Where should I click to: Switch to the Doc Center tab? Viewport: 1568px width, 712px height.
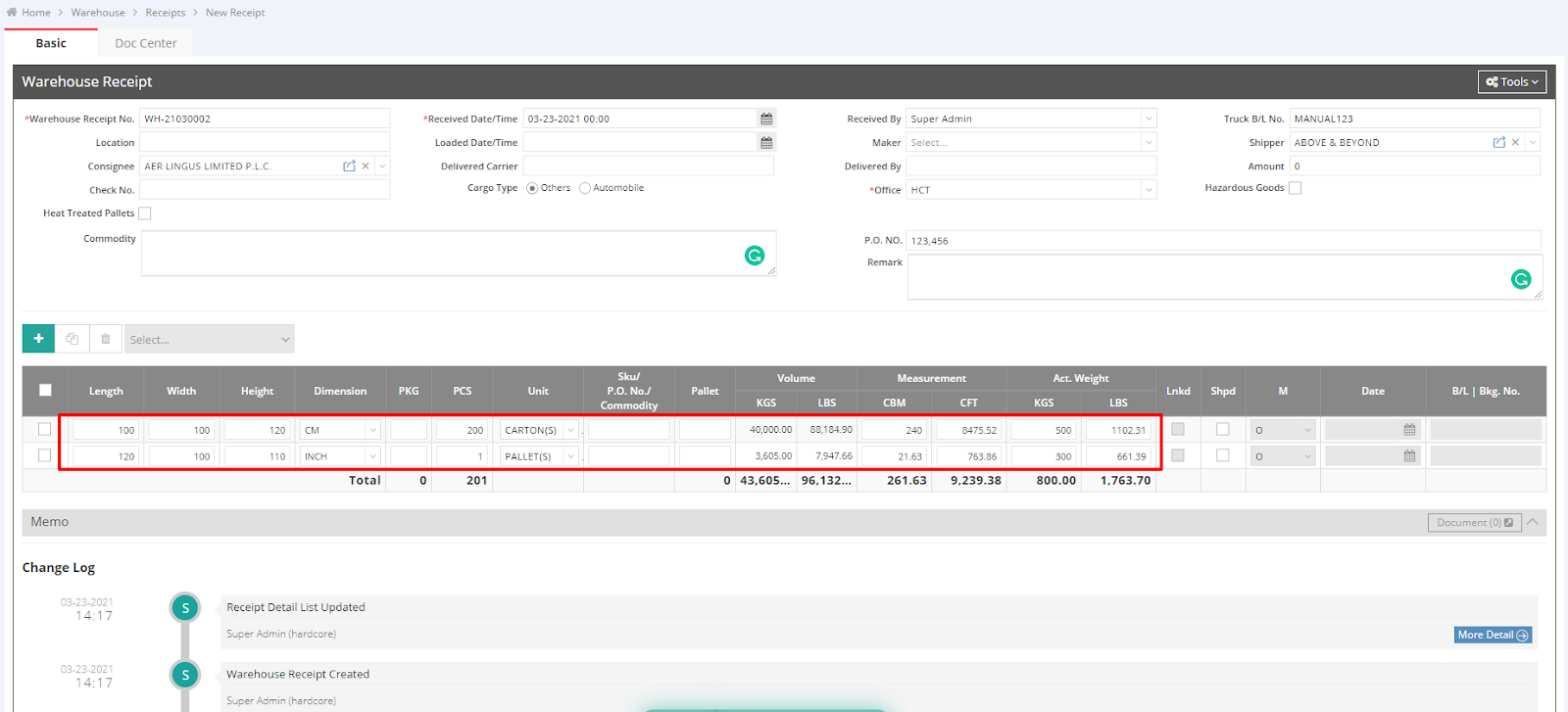pyautogui.click(x=145, y=43)
